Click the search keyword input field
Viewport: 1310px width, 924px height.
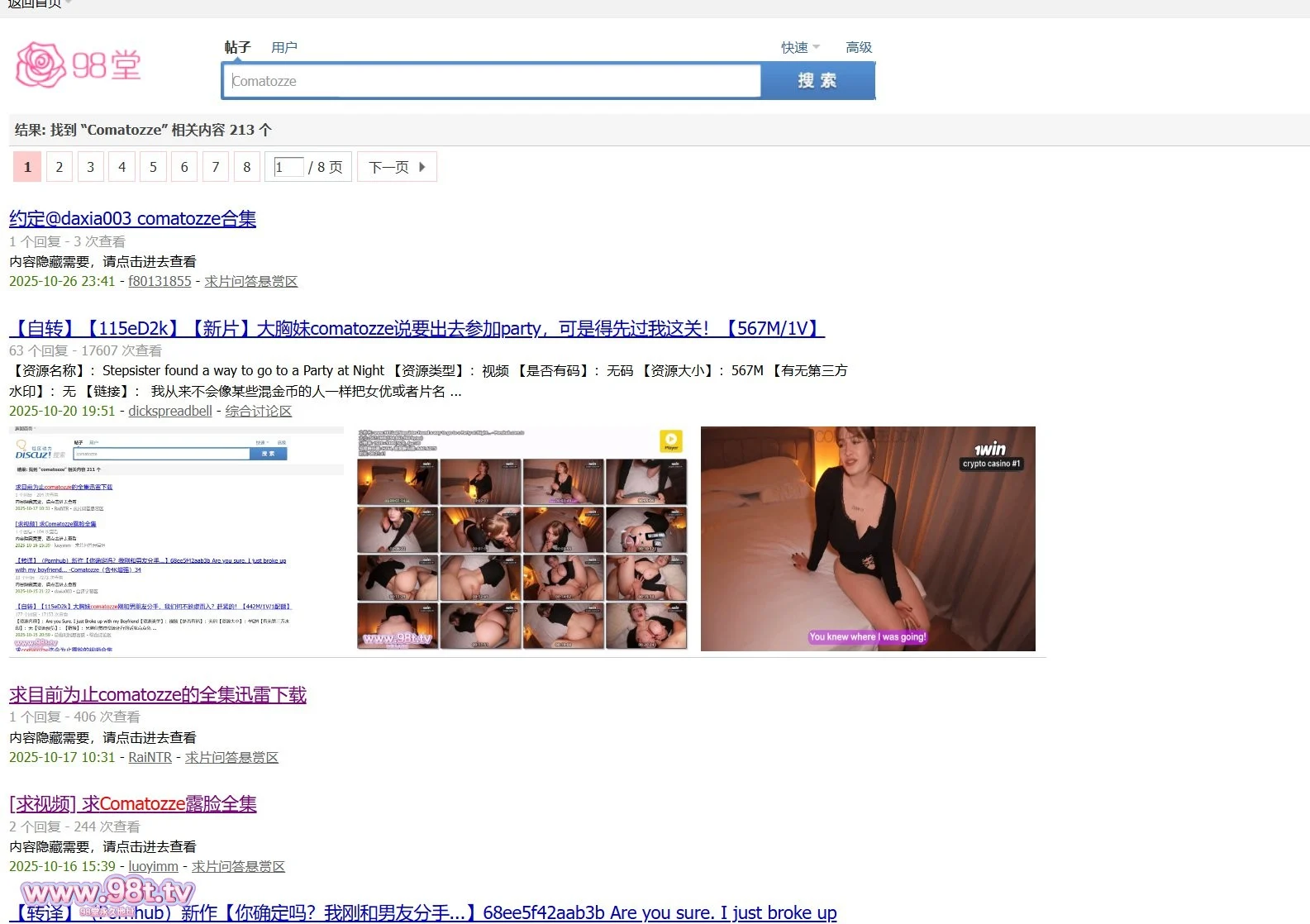point(492,81)
